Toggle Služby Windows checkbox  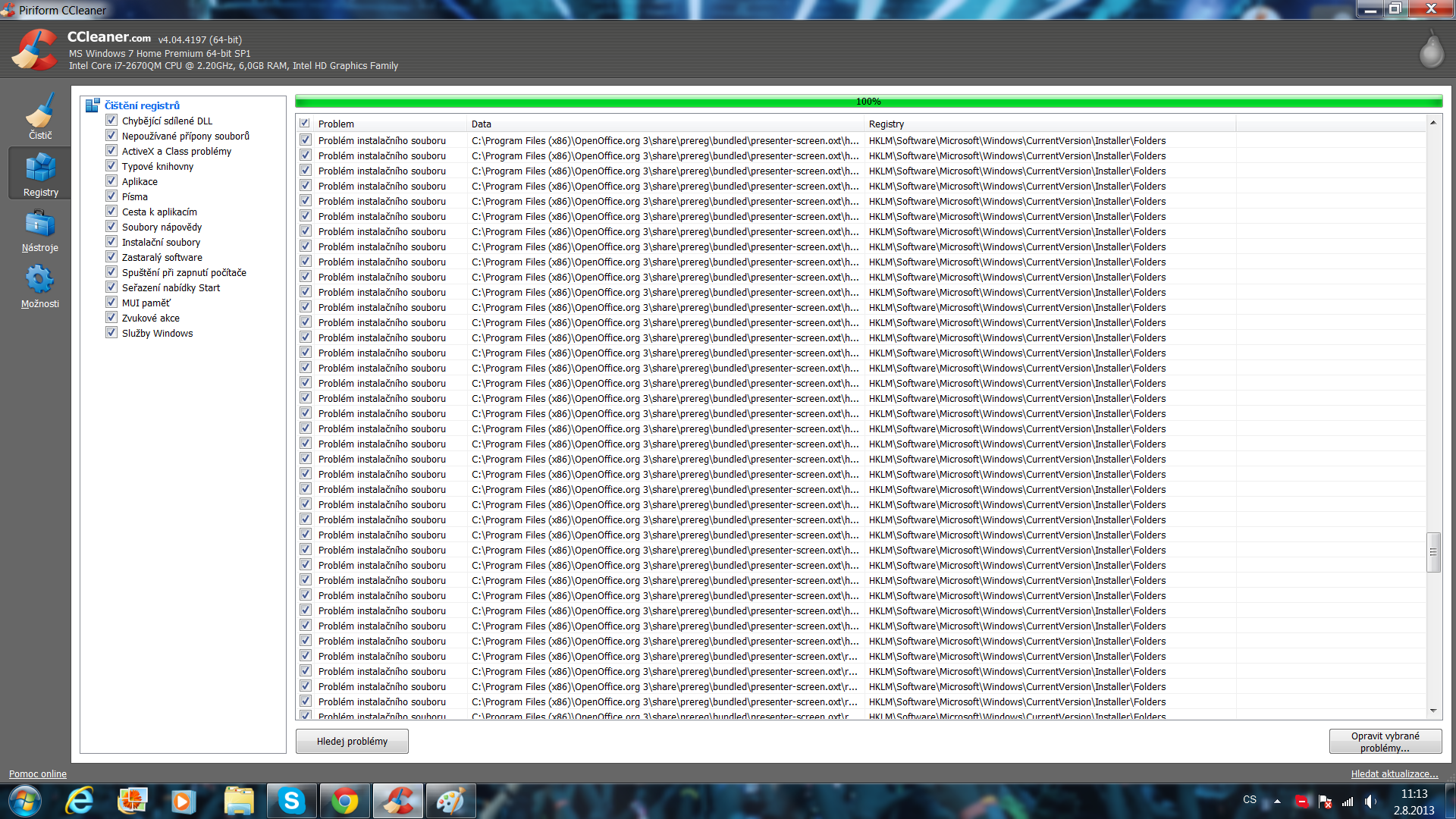(x=111, y=333)
